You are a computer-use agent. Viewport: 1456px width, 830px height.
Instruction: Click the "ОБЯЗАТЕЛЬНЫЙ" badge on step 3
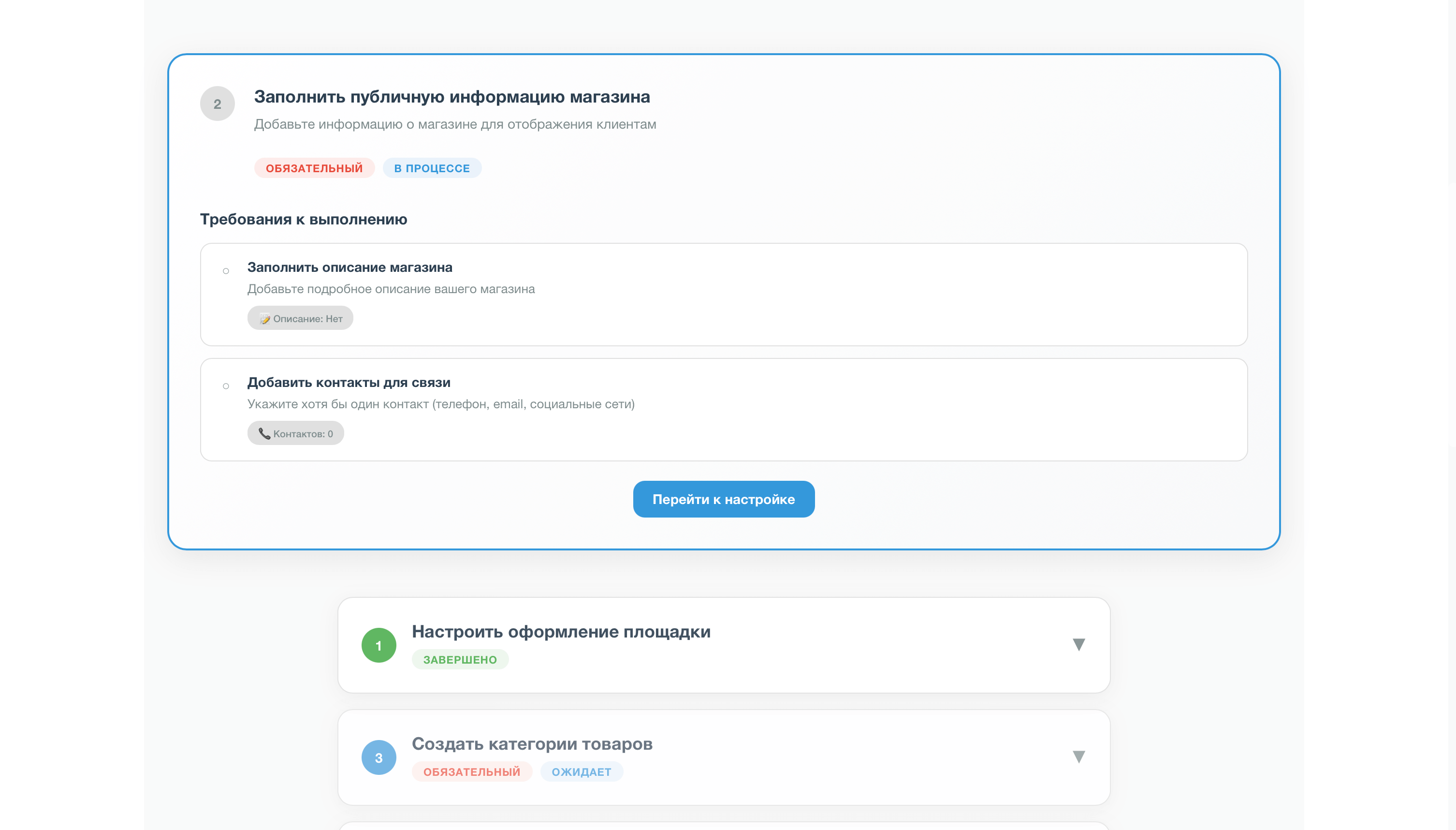[472, 771]
